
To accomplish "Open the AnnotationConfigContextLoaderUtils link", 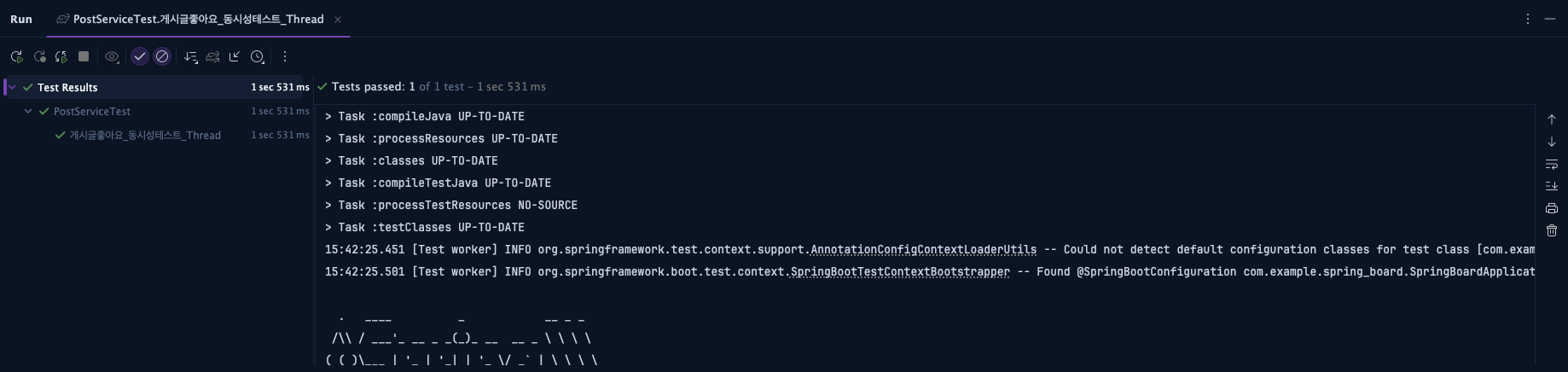I will click(x=923, y=249).
